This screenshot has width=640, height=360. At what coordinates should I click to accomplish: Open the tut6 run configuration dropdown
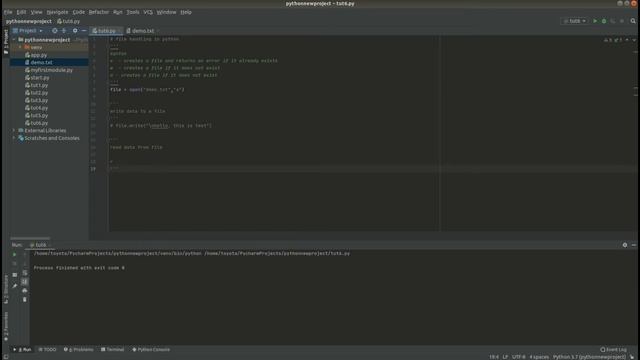coord(575,21)
